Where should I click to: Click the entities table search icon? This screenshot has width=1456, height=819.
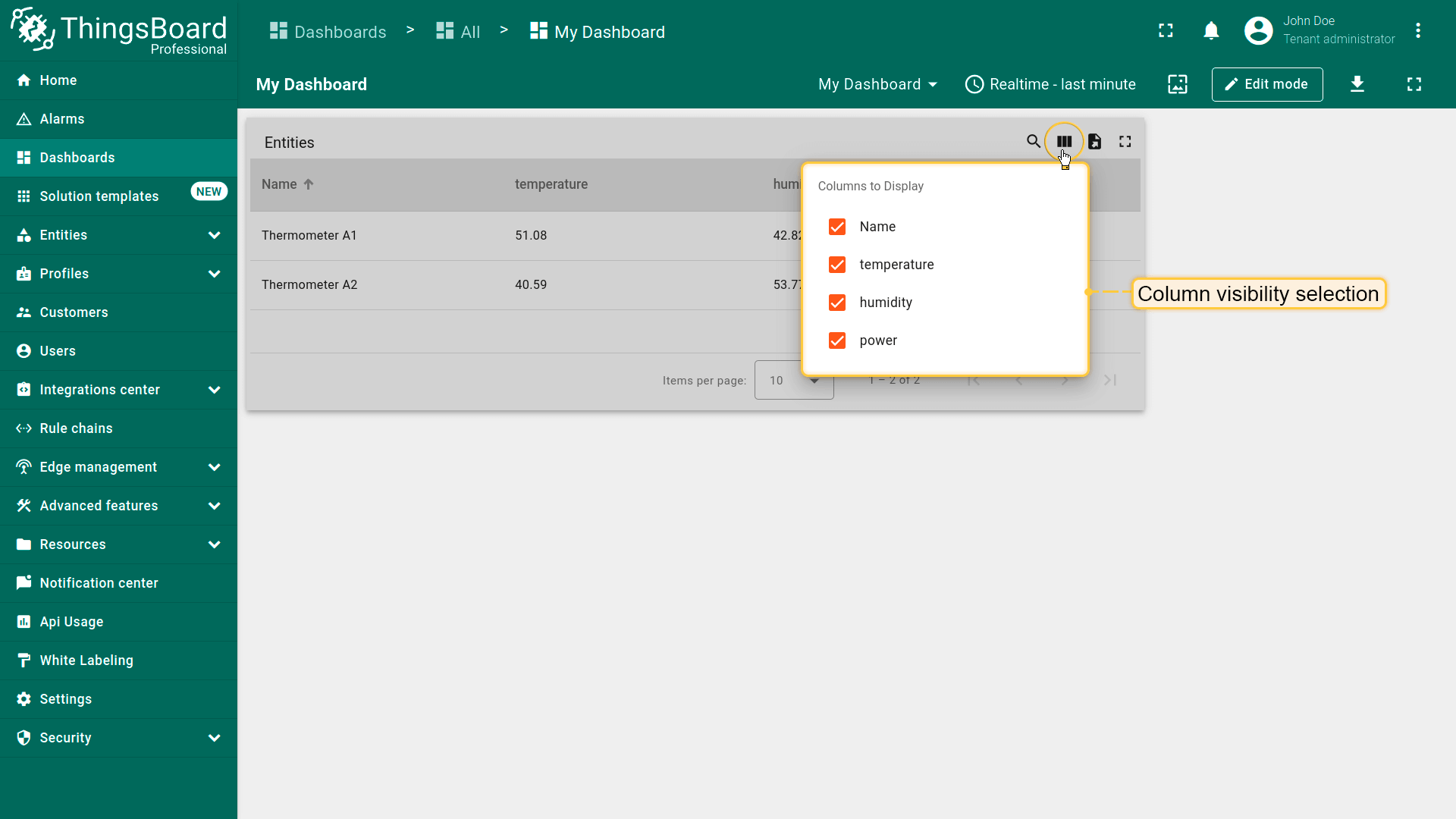pyautogui.click(x=1033, y=142)
